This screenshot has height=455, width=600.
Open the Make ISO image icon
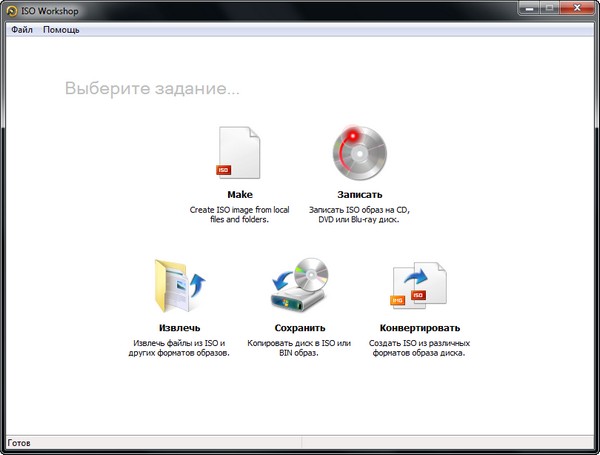pos(239,153)
